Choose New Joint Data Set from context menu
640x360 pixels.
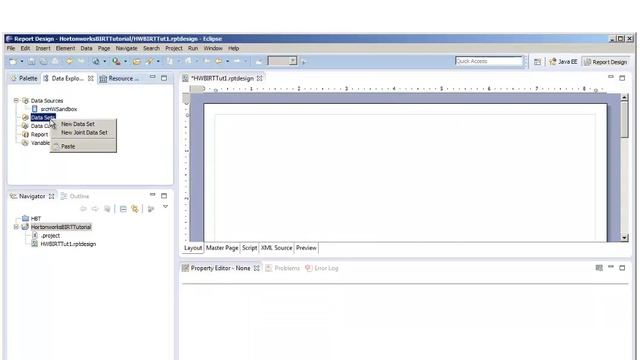pyautogui.click(x=83, y=133)
